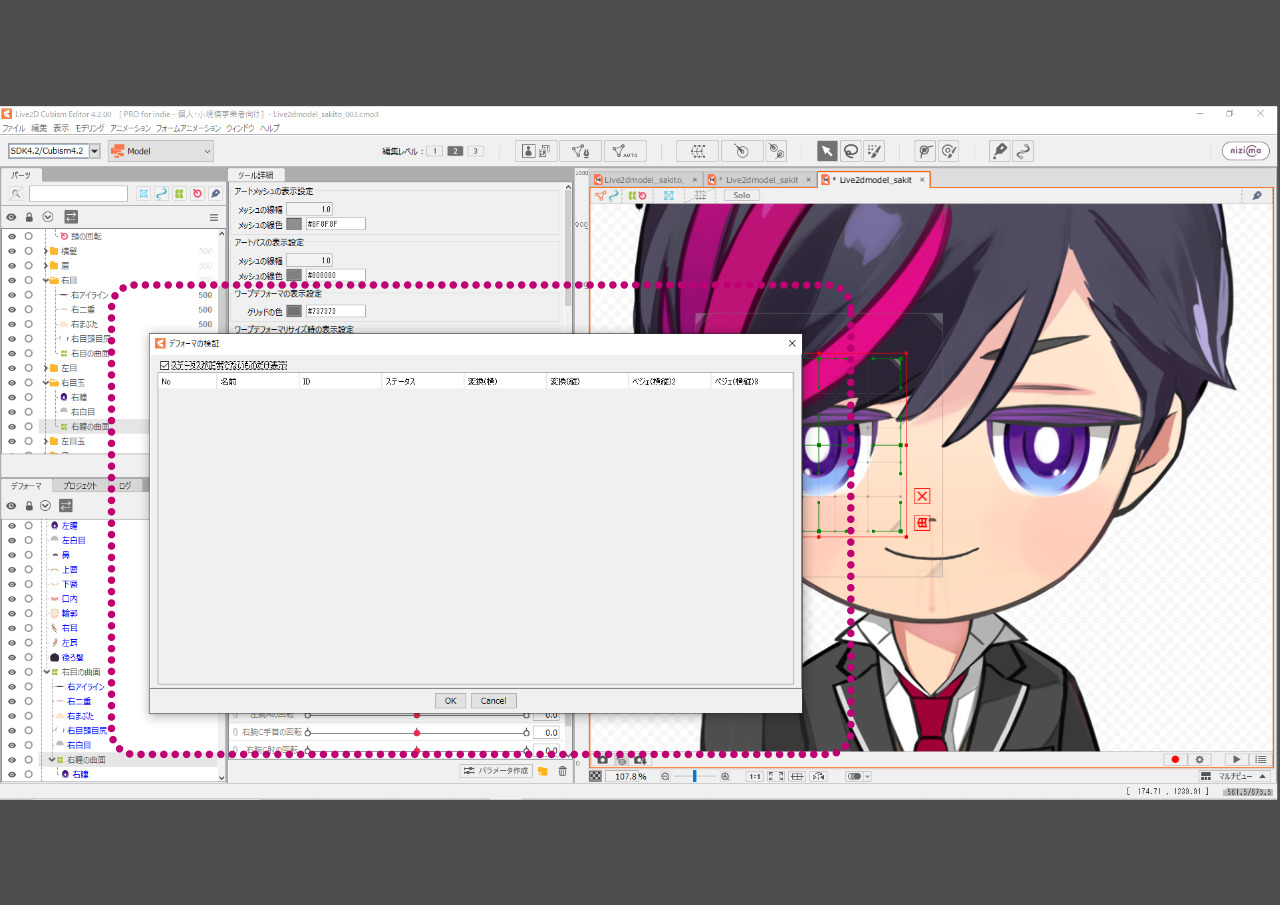1280x905 pixels.
Task: Click the canvas zoom slider handle
Action: (x=694, y=776)
